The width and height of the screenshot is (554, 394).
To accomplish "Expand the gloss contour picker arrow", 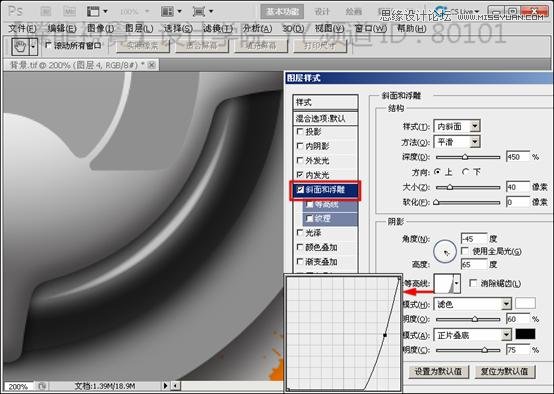I will tap(457, 283).
